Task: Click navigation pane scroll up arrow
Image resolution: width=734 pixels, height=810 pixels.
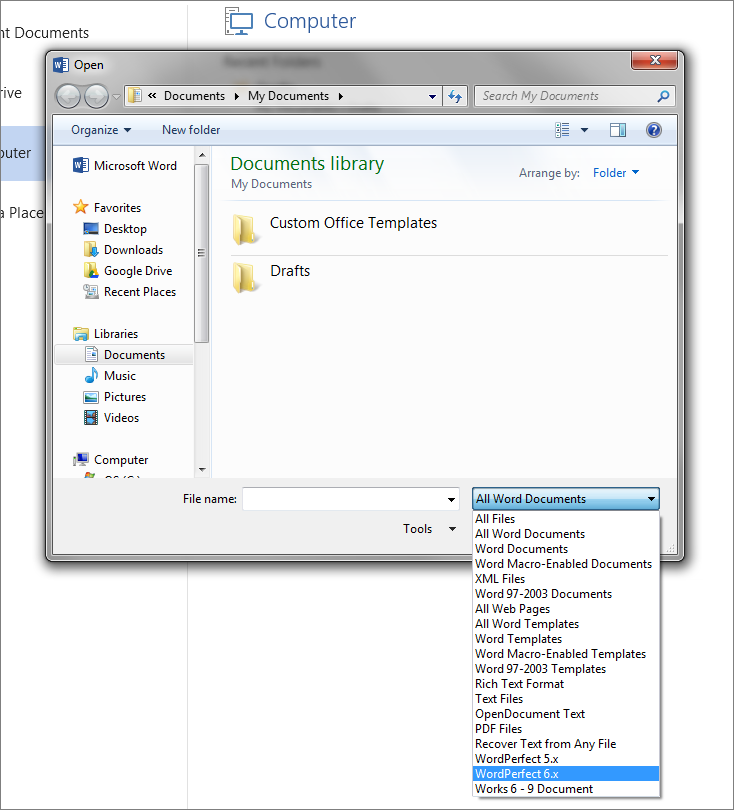Action: (x=202, y=155)
